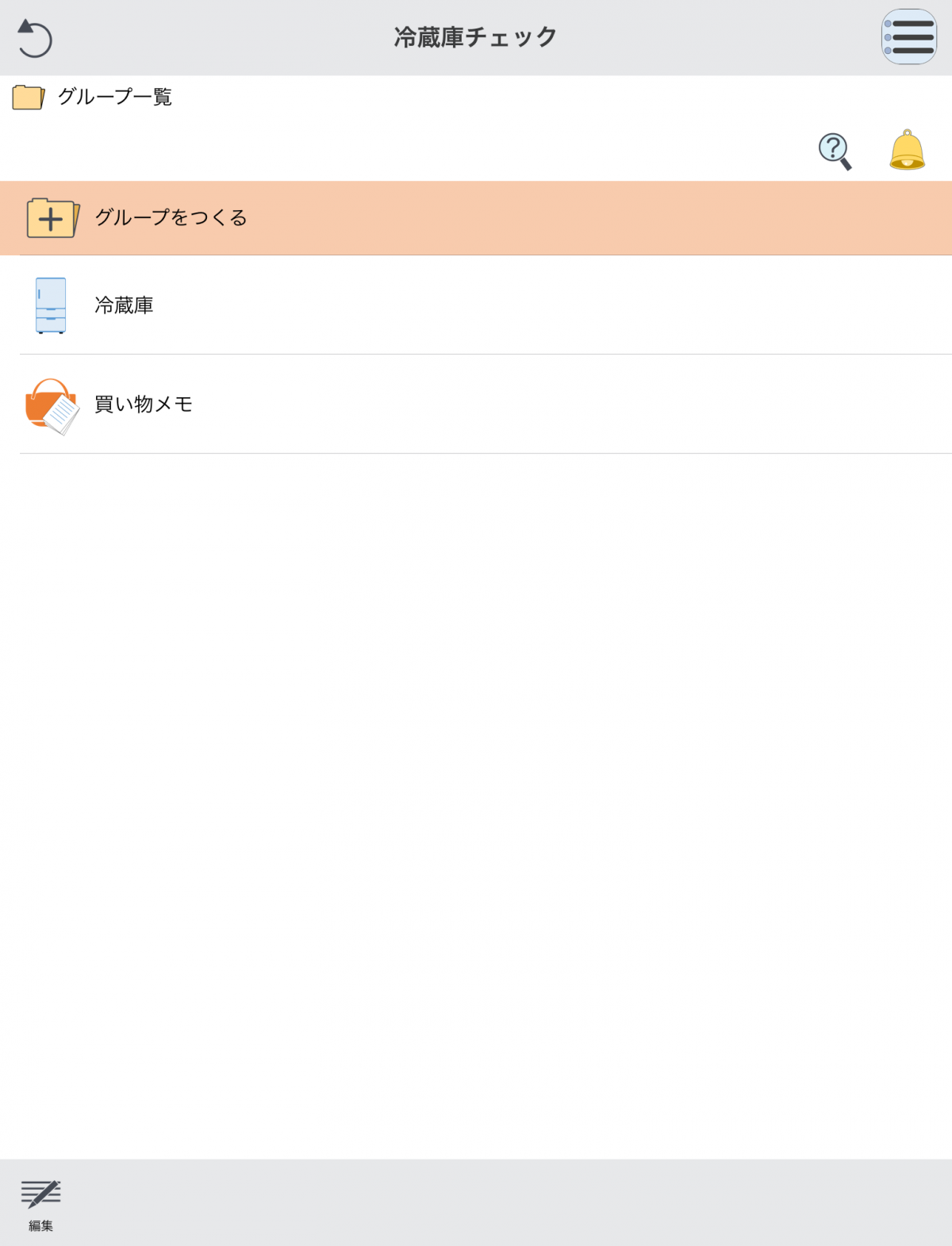The image size is (952, 1246).
Task: Tap the blue refrigerator icon
Action: (x=51, y=305)
